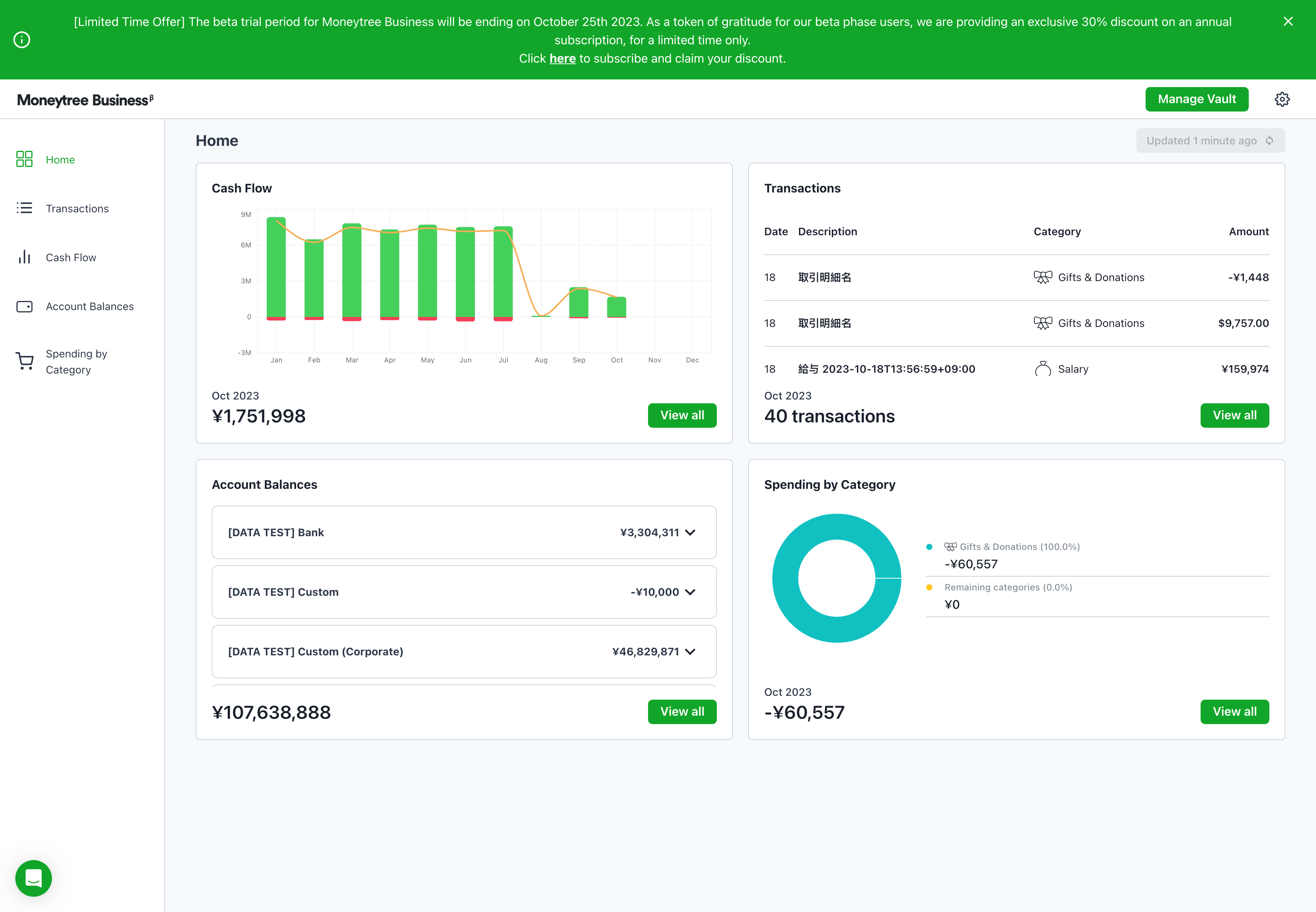Click the -¥1,448 transaction amount
The height and width of the screenshot is (912, 1316).
tap(1248, 277)
